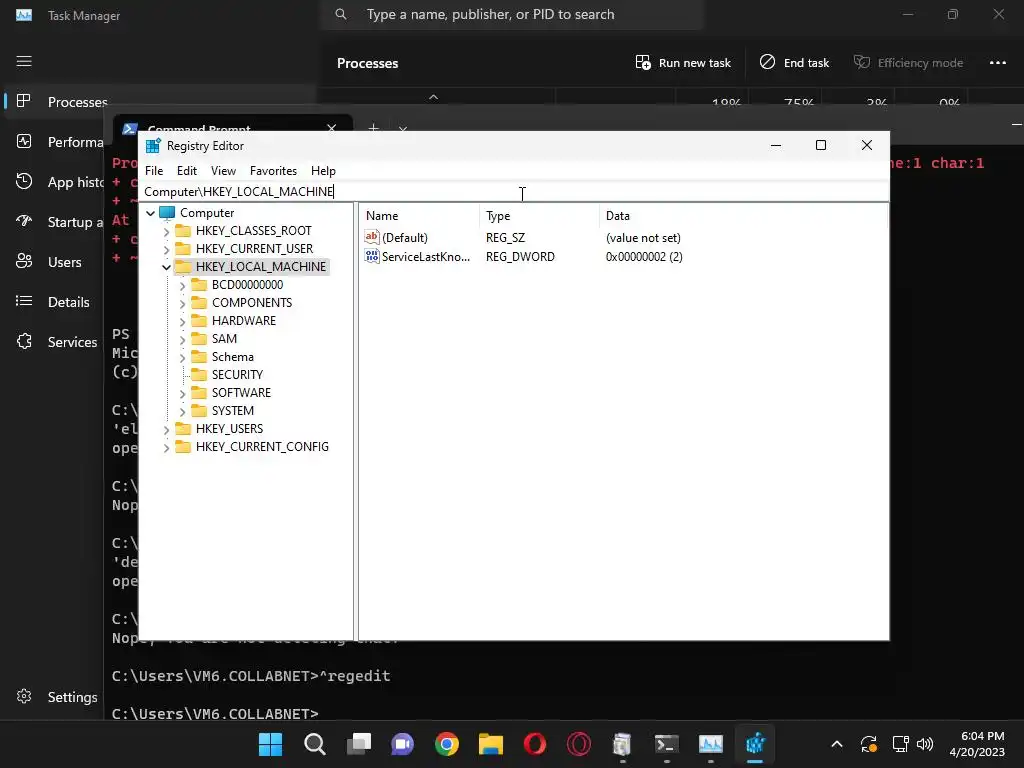Open the Edit menu in Registry Editor
The image size is (1024, 768).
pyautogui.click(x=187, y=170)
